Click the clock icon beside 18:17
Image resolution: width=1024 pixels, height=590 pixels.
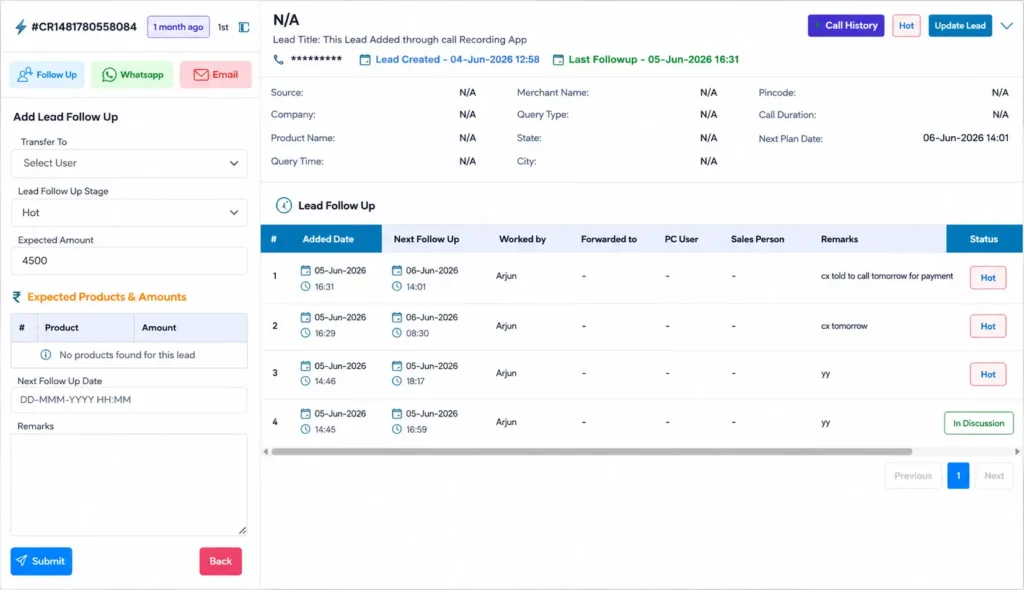[397, 381]
